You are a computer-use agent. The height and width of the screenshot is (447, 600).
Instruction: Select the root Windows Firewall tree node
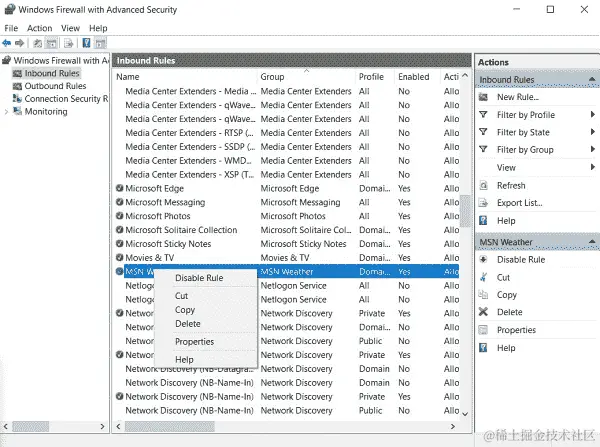pyautogui.click(x=61, y=60)
